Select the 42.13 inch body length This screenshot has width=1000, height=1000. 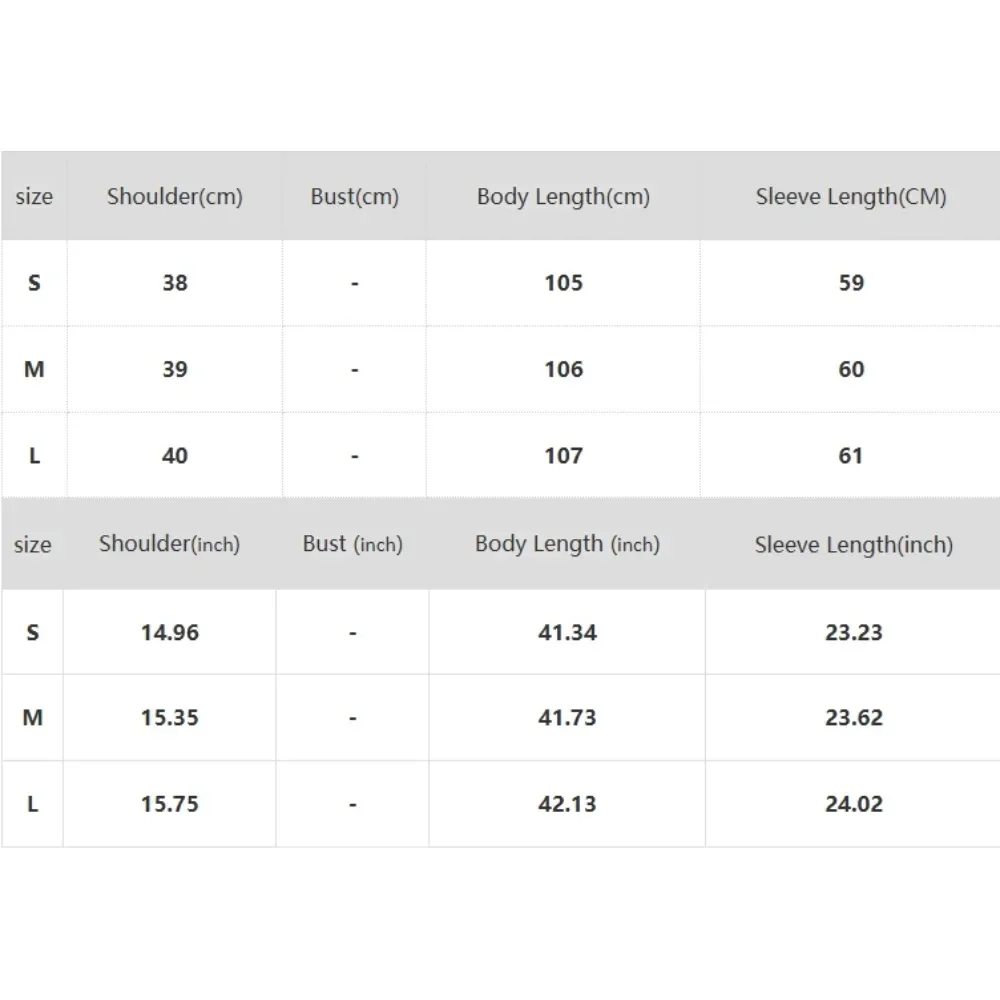pos(567,804)
